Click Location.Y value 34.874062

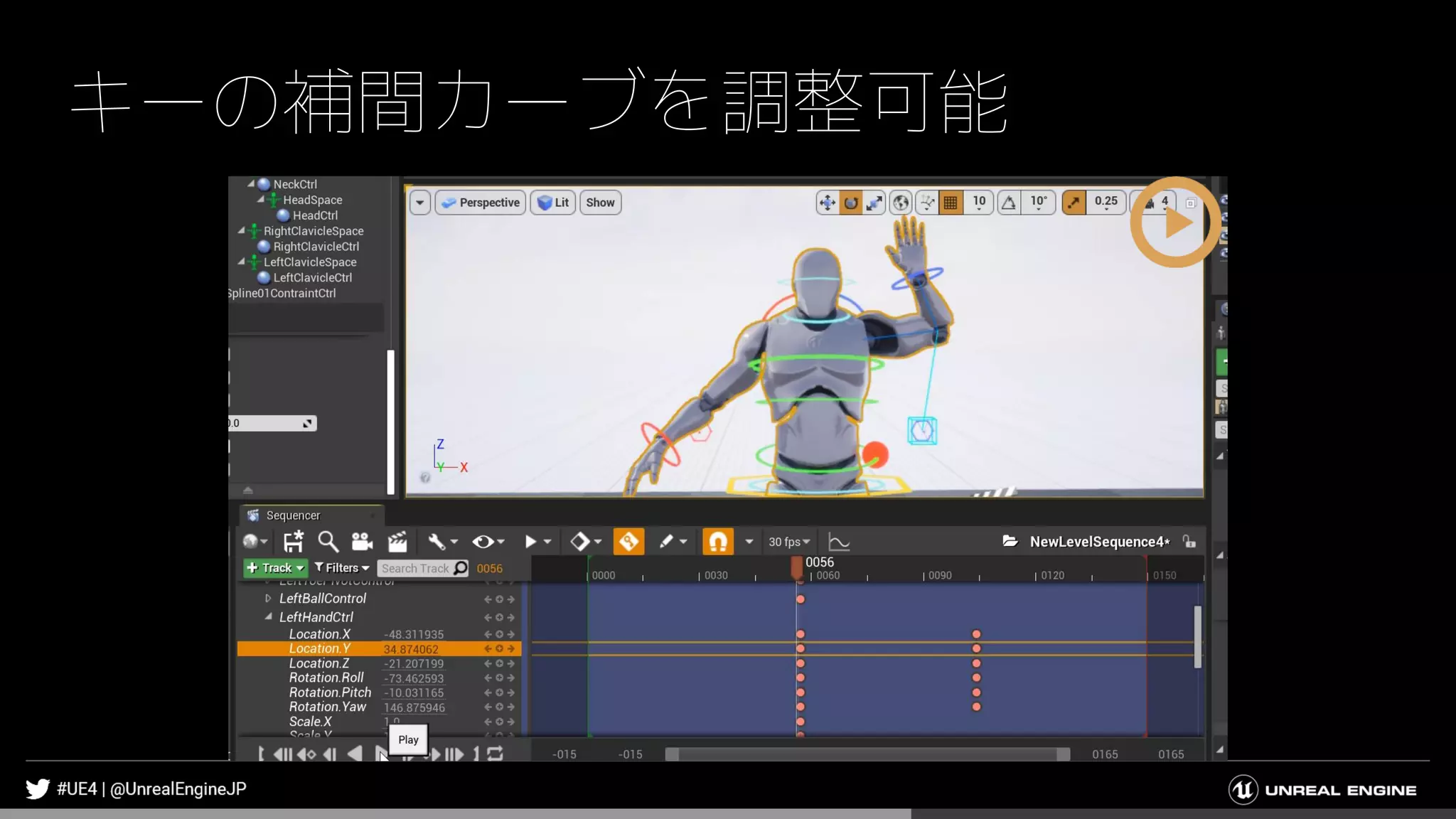coord(411,649)
